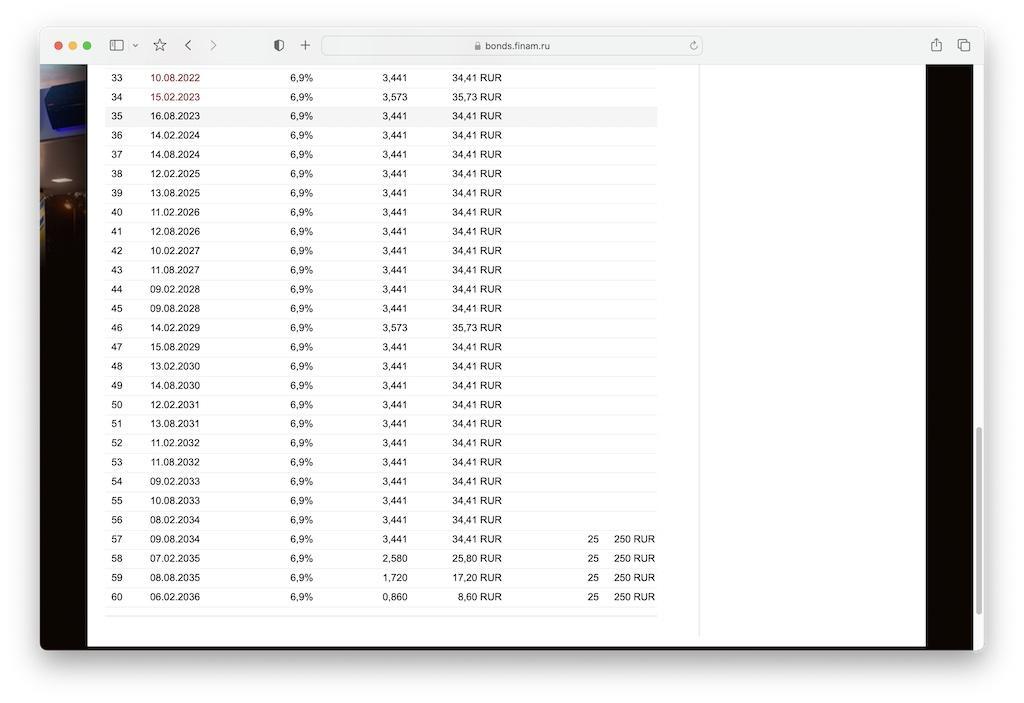The width and height of the screenshot is (1024, 703).
Task: Click the lock icon in the address bar
Action: click(x=478, y=46)
